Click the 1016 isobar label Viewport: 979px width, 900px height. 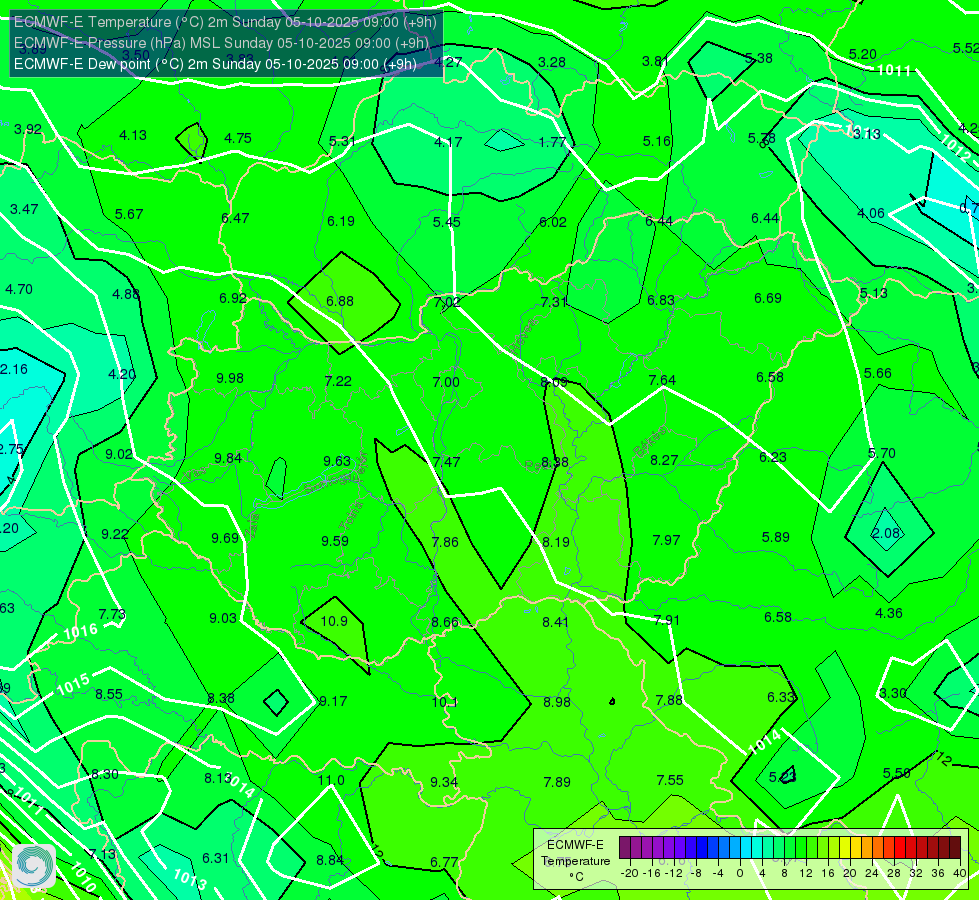coord(80,631)
